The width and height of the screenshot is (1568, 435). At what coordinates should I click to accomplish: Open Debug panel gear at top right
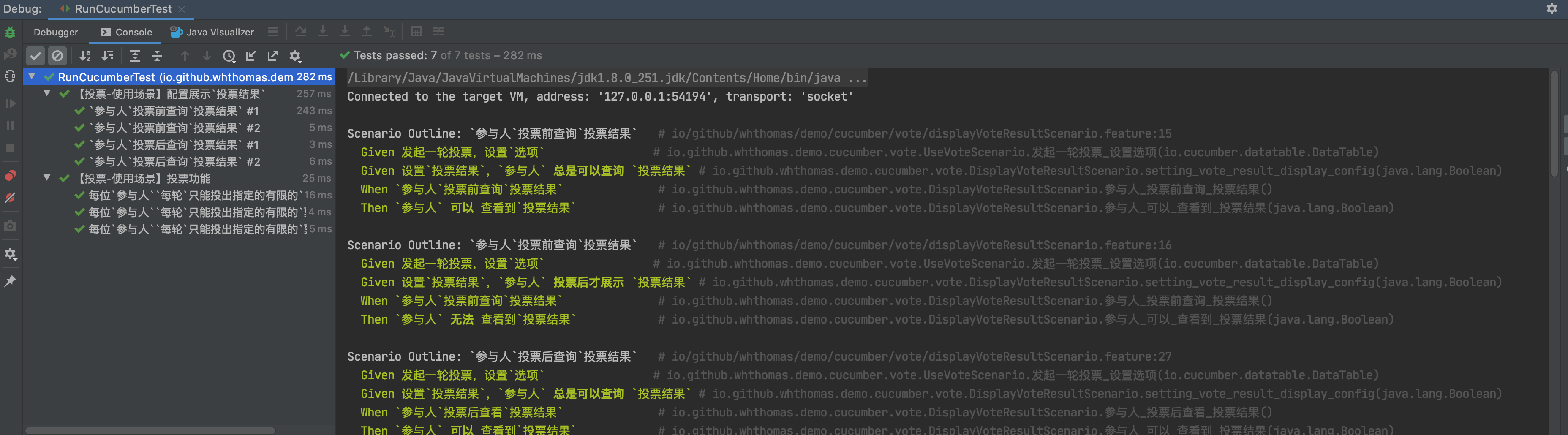pos(1552,8)
